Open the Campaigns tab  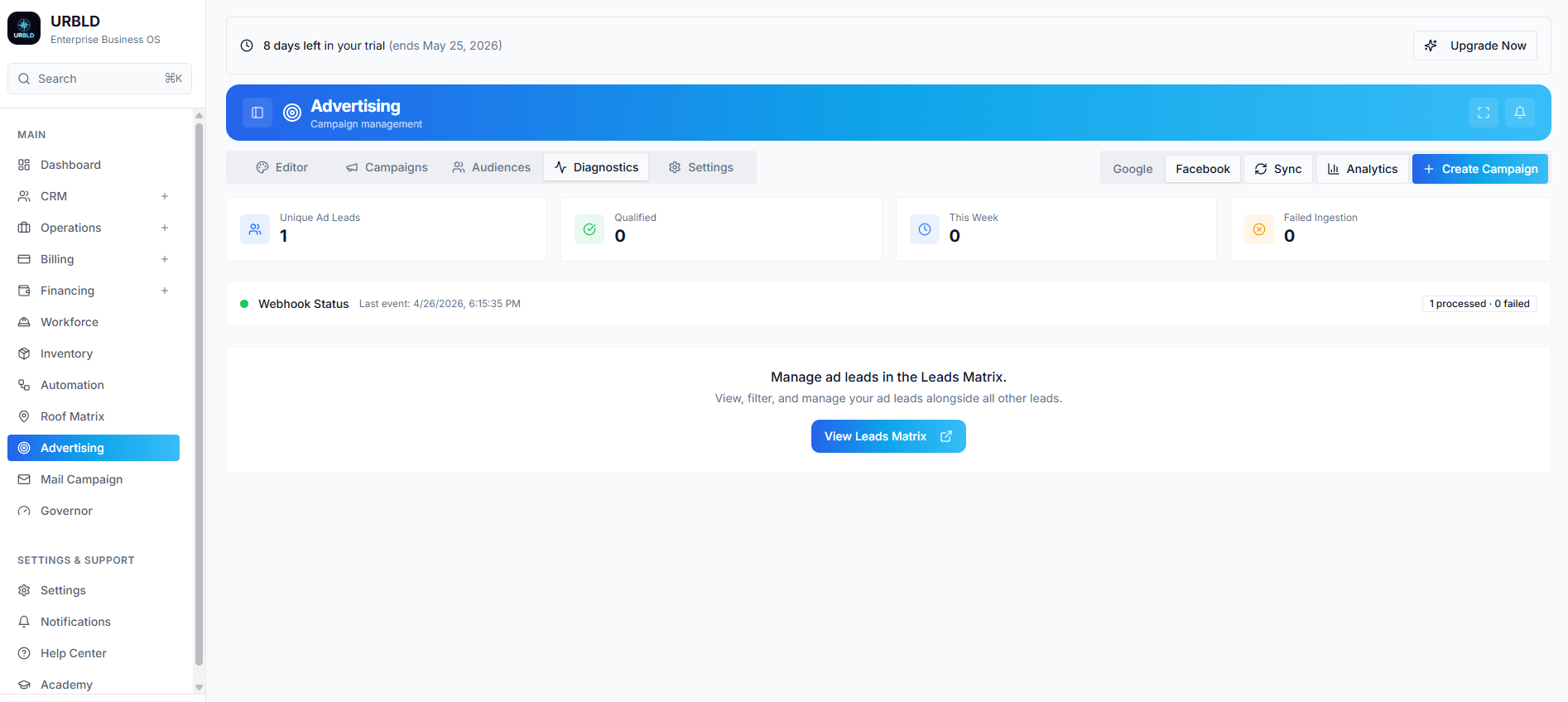pos(387,167)
